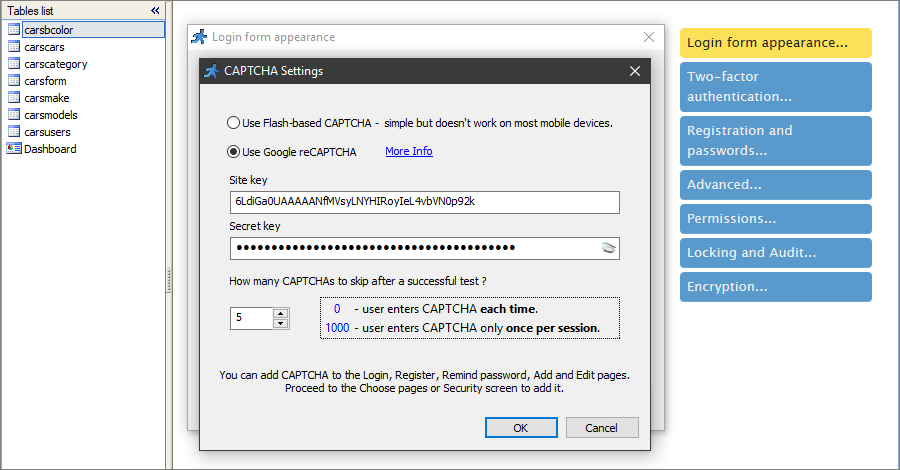Open Two-factor authentication settings
Image resolution: width=900 pixels, height=470 pixels.
(775, 87)
